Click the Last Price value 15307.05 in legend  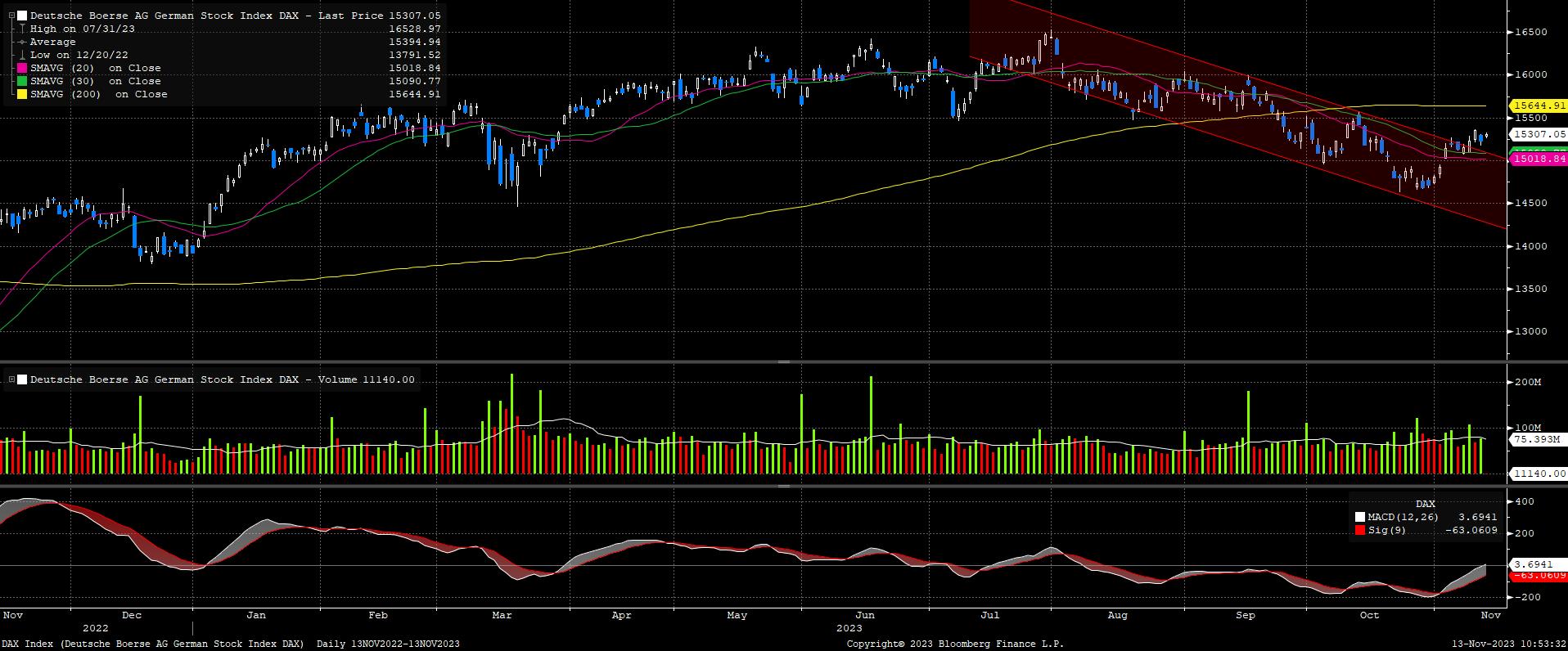point(415,16)
